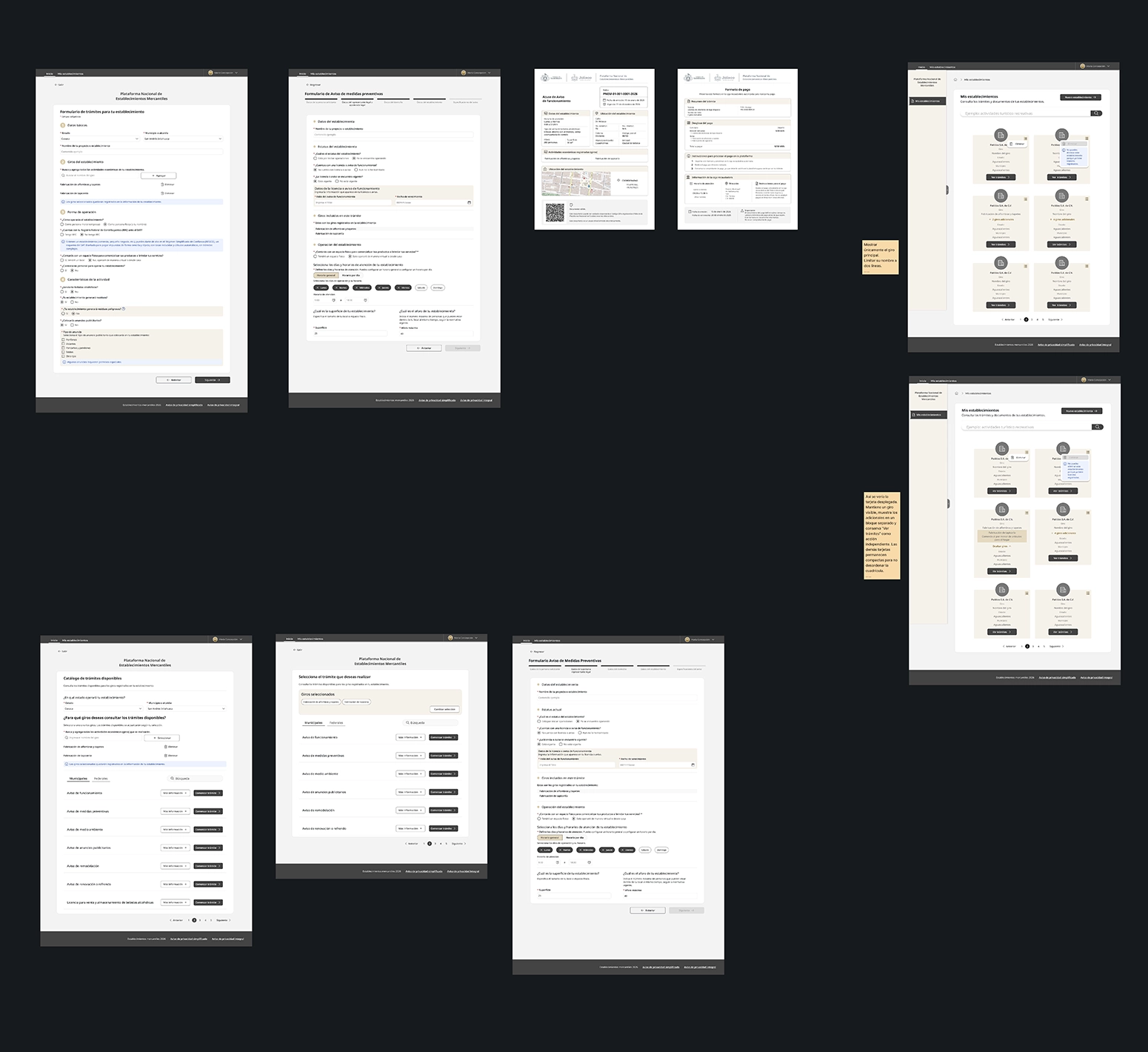Toggle Sábado day chip in 'Formulario de Aviso' frame
1148x1052 pixels.
(x=421, y=287)
